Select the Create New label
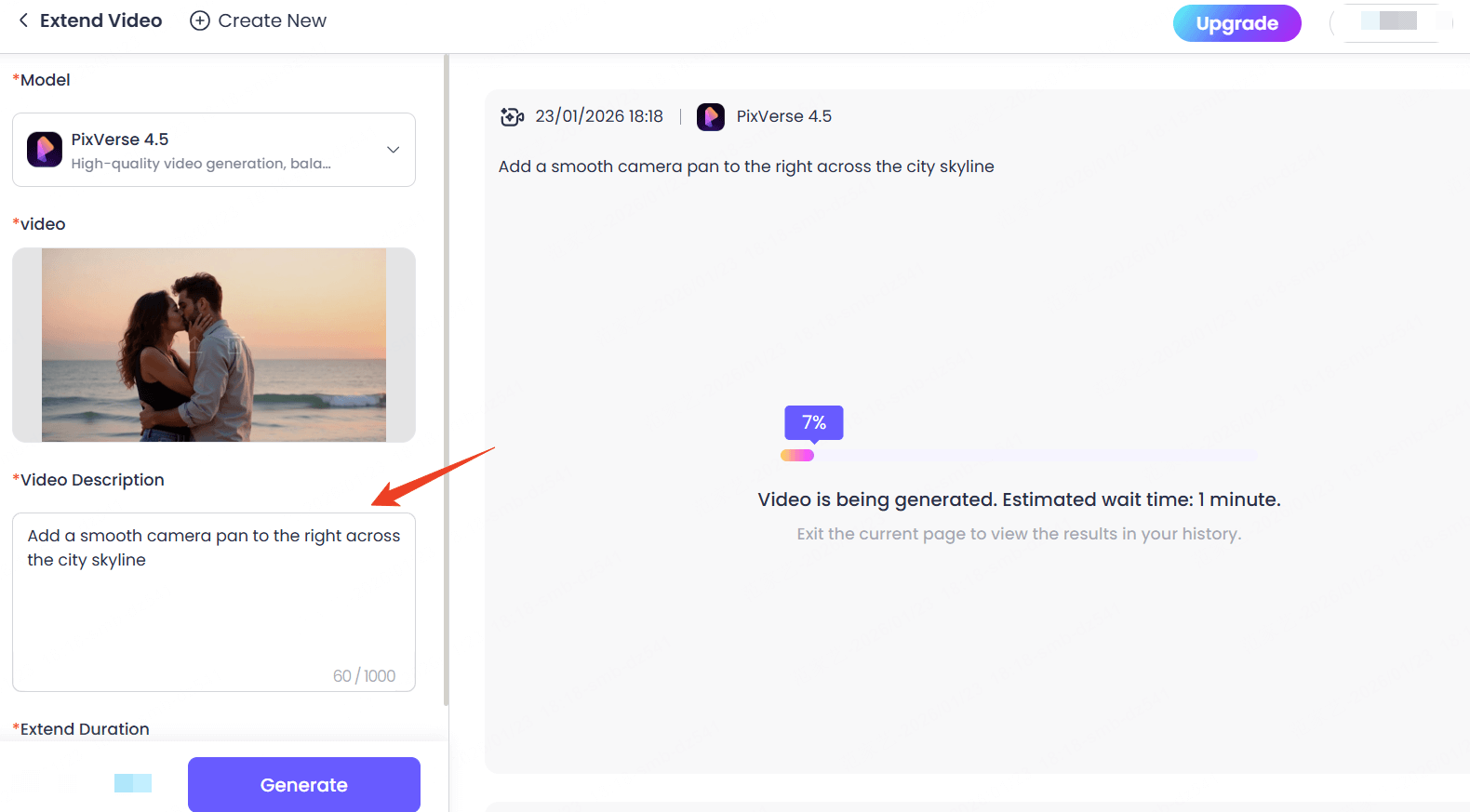This screenshot has height=812, width=1470. [x=272, y=20]
